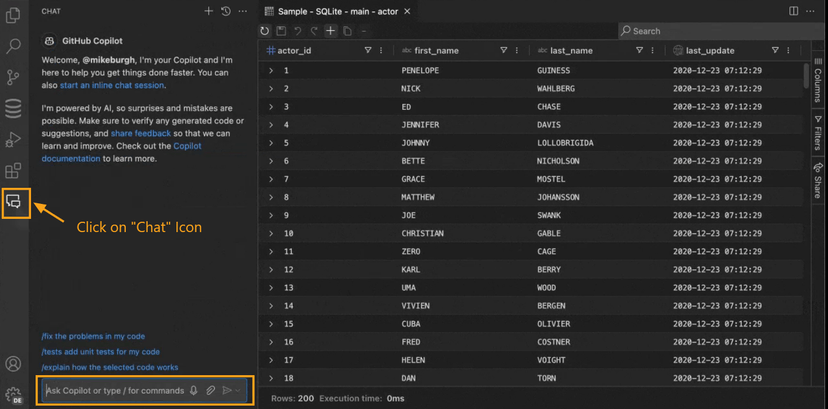Screen dimensions: 828x409
Task: Open the Explorer view in activity bar
Action: click(13, 15)
